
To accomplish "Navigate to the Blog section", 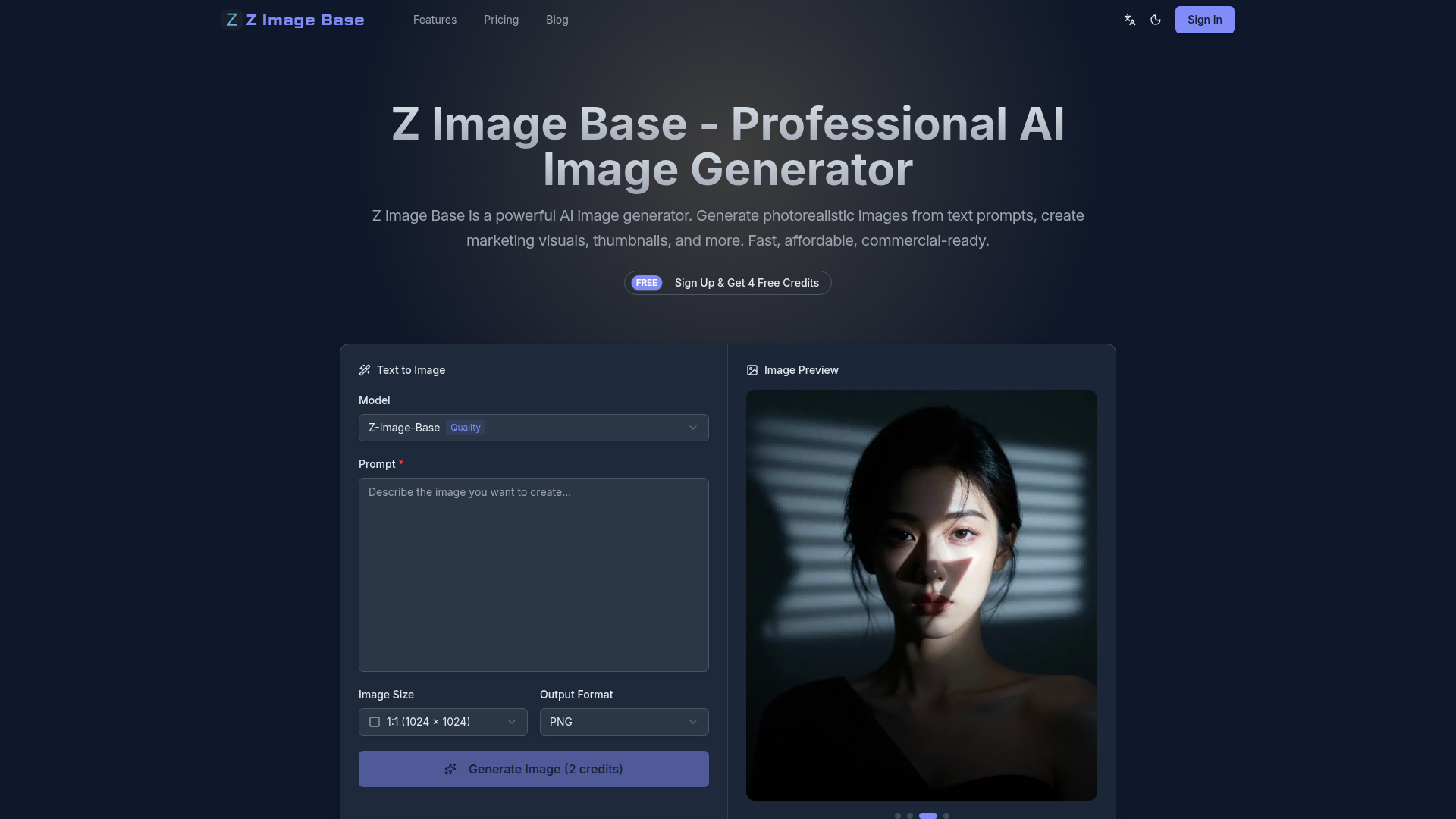I will (557, 20).
